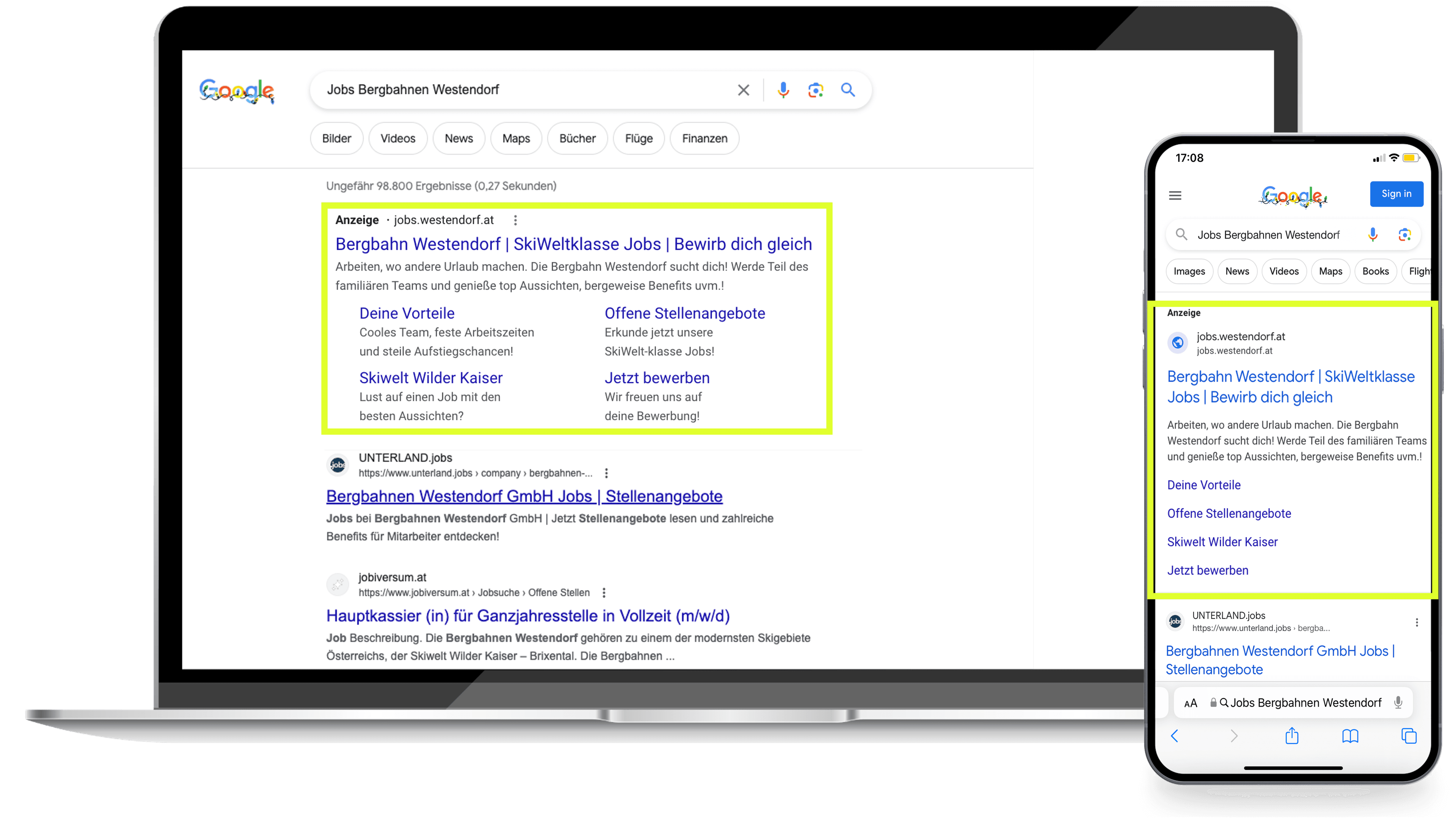Tap the phone microphone in search field
Screen dimensions: 1456x818
[1373, 234]
